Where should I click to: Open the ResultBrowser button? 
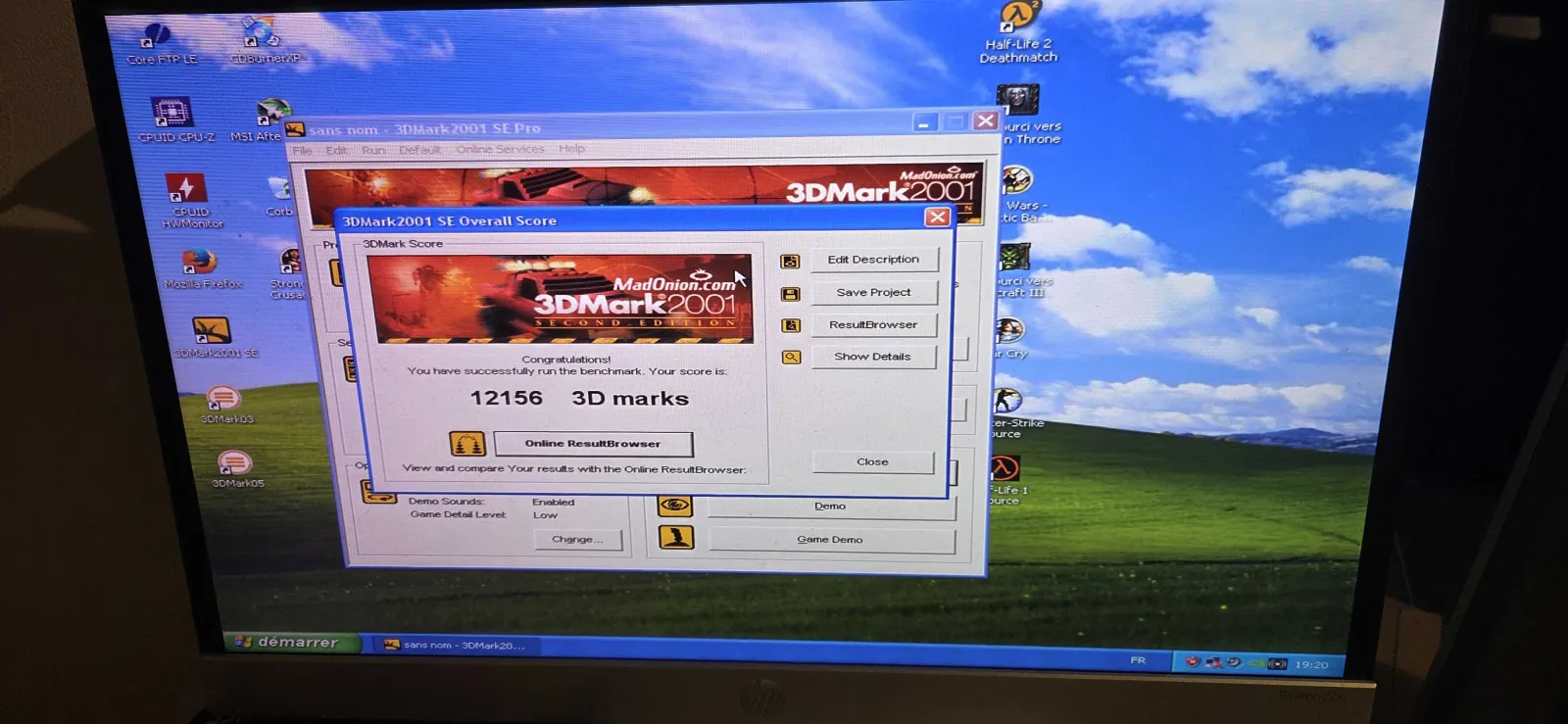coord(873,324)
